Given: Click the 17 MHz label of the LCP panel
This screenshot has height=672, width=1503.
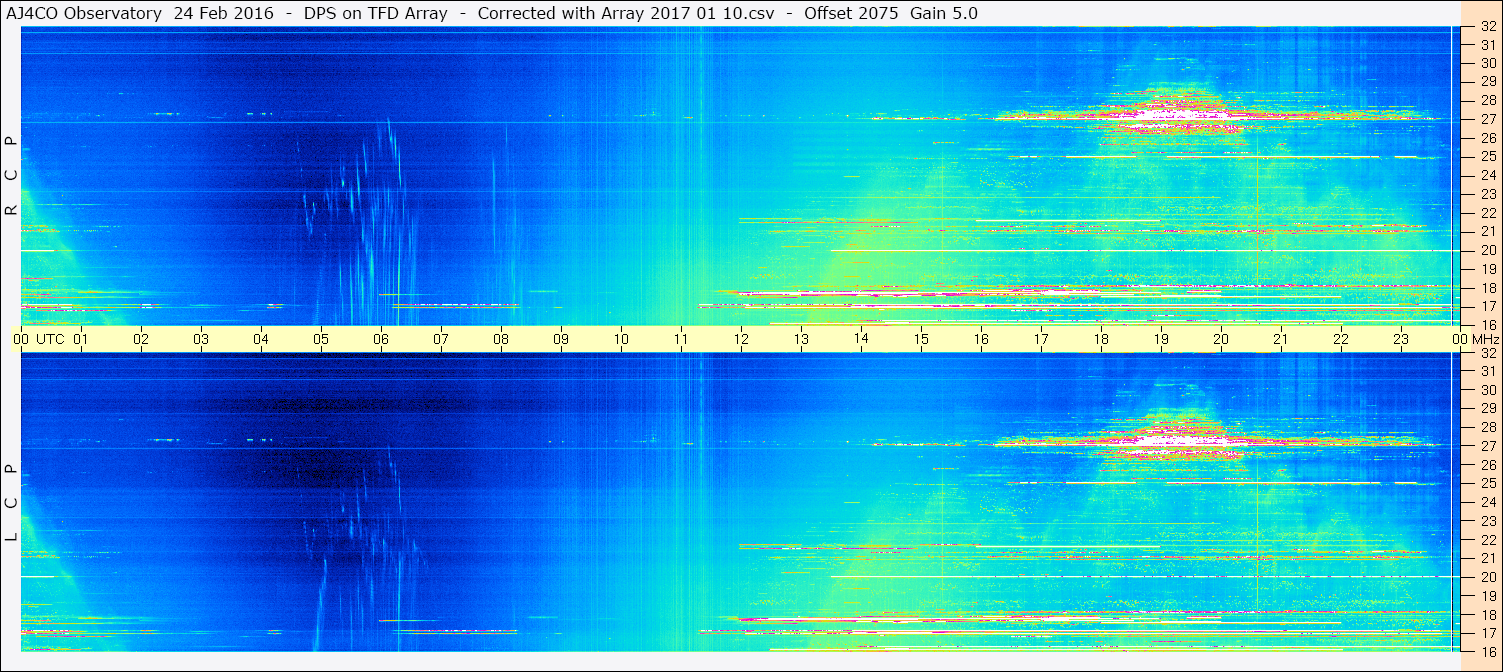Looking at the screenshot, I should tap(1488, 633).
